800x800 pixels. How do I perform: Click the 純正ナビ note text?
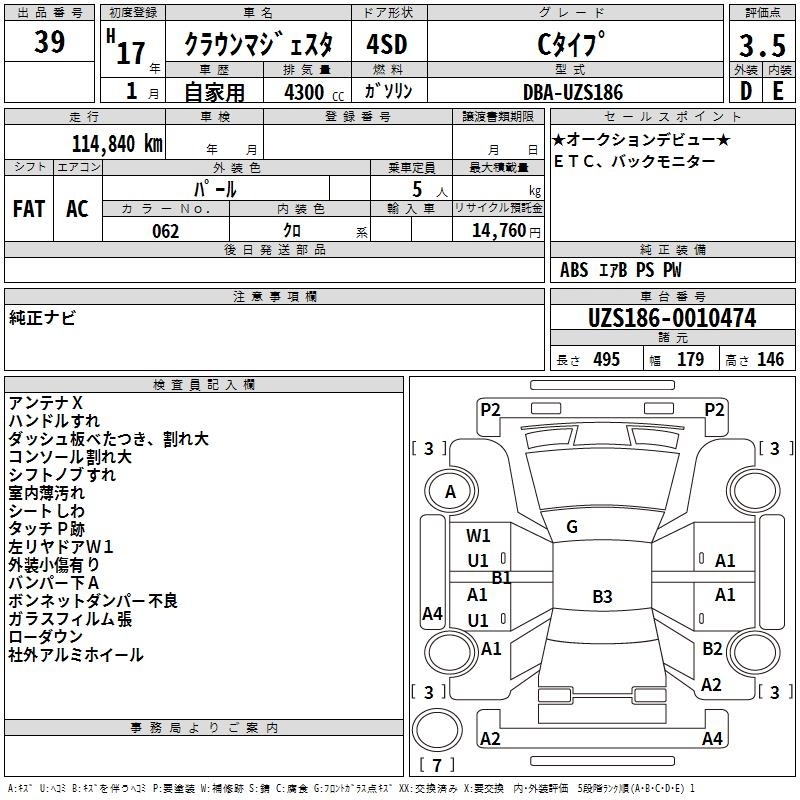click(42, 317)
